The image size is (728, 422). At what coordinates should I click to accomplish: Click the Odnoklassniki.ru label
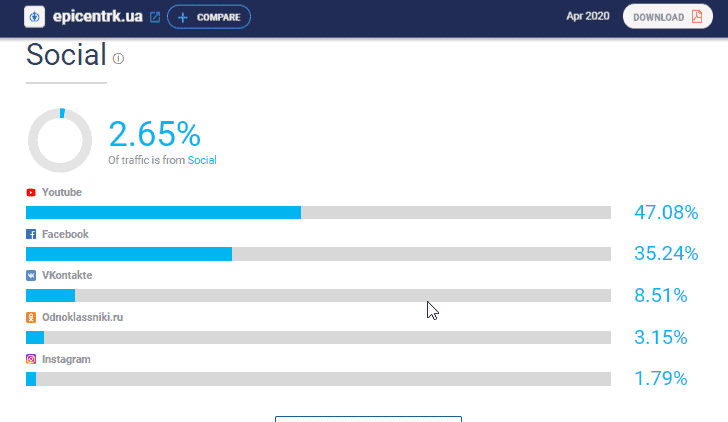tap(82, 317)
